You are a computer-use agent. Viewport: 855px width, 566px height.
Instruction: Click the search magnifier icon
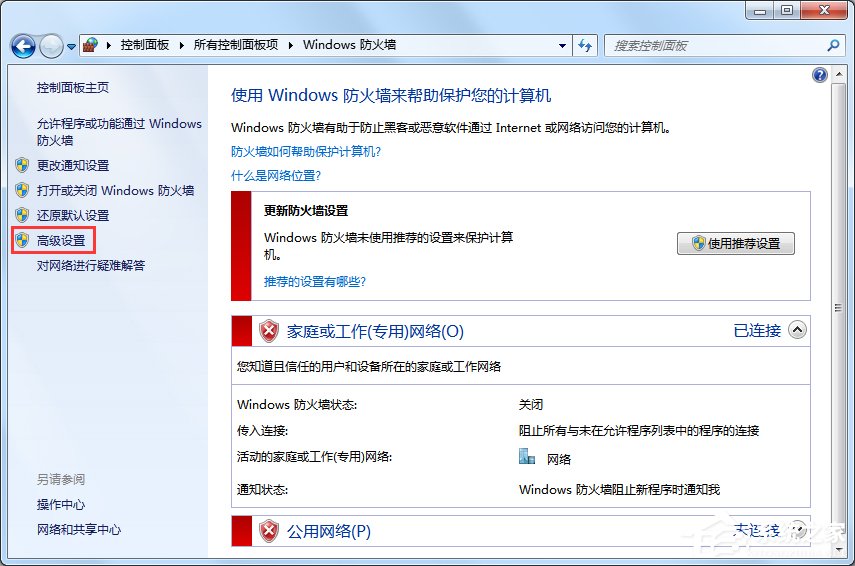[833, 45]
